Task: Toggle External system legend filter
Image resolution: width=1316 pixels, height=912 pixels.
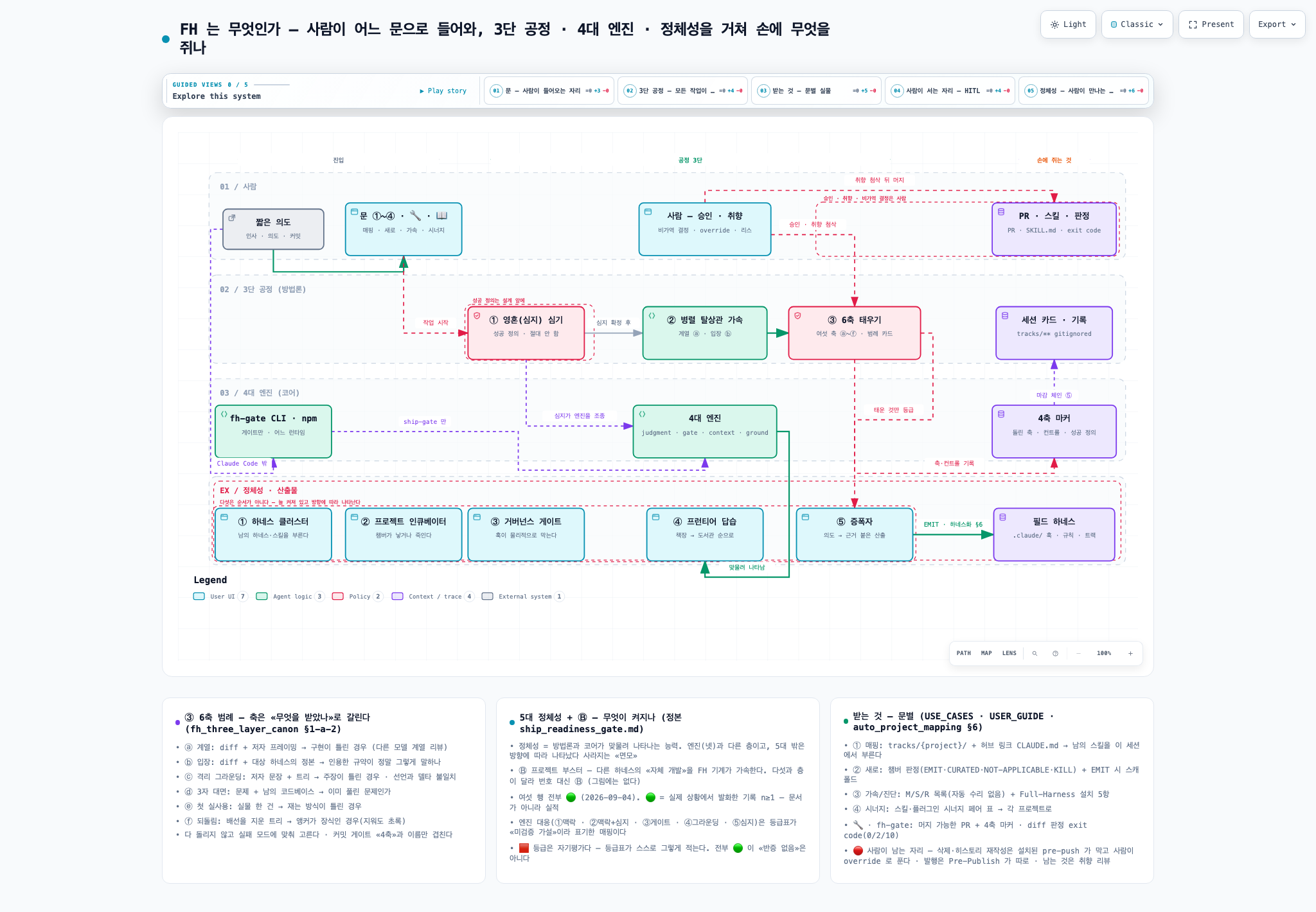Action: 523,596
